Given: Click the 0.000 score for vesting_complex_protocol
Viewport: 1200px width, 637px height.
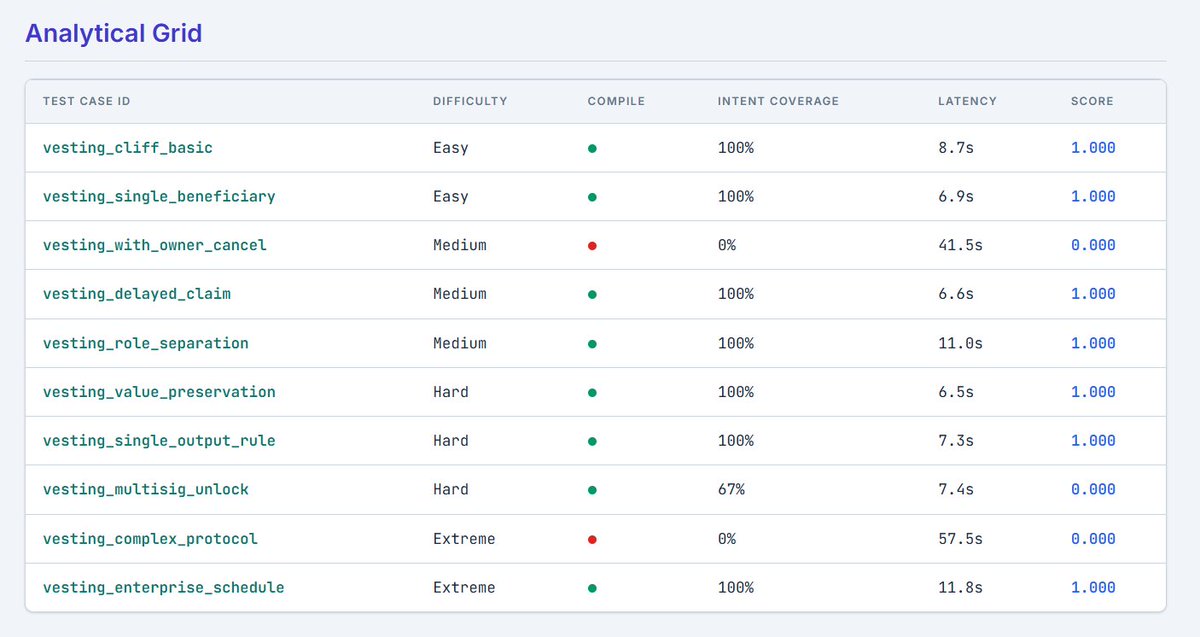Looking at the screenshot, I should 1093,539.
